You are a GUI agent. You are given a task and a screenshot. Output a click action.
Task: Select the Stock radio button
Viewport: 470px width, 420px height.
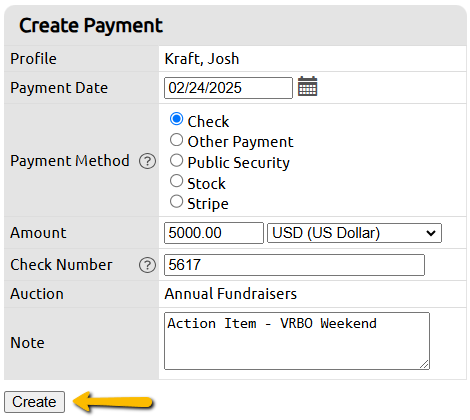tap(176, 181)
